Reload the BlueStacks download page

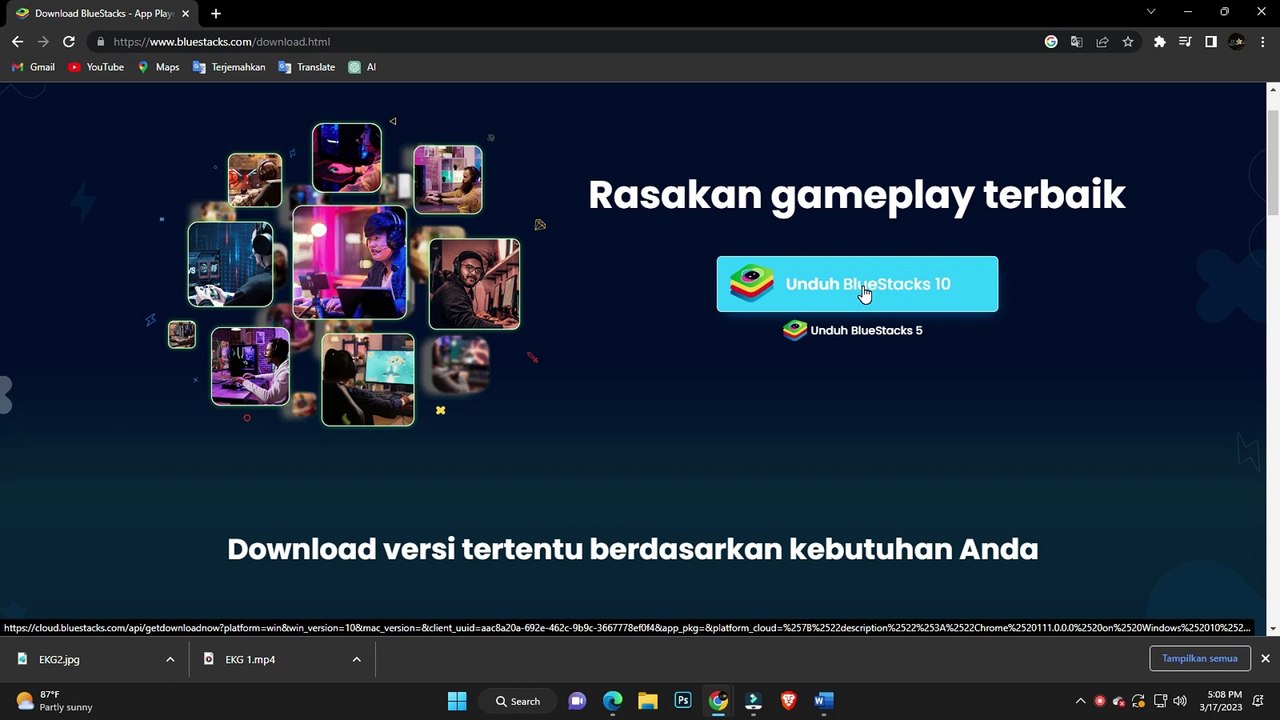coord(69,42)
